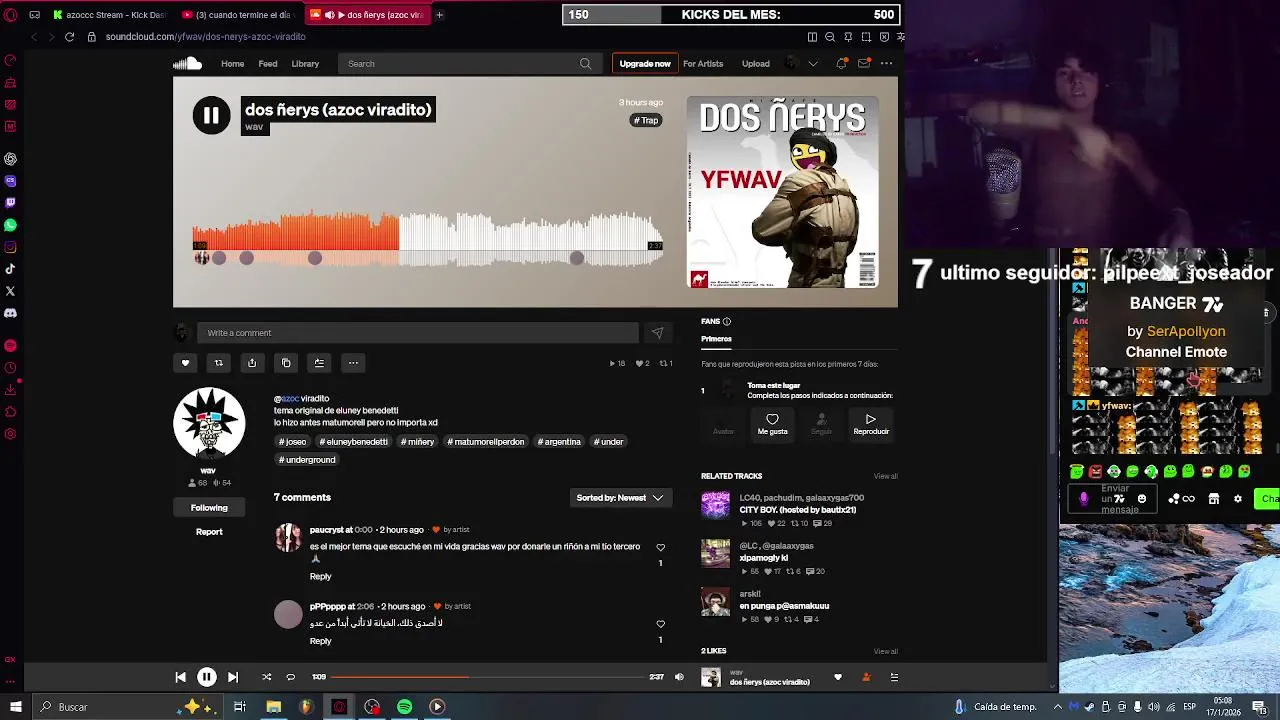Screen dimensions: 1280x720
Task: Open the Home tab in SoundCloud
Action: point(232,64)
